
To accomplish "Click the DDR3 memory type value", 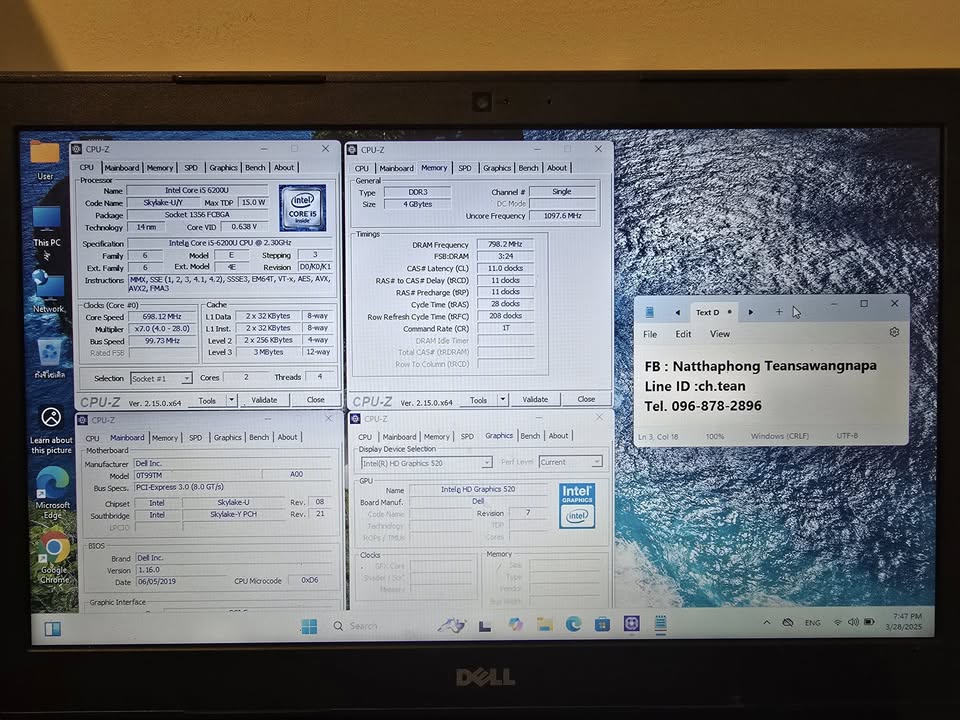I will pyautogui.click(x=418, y=192).
